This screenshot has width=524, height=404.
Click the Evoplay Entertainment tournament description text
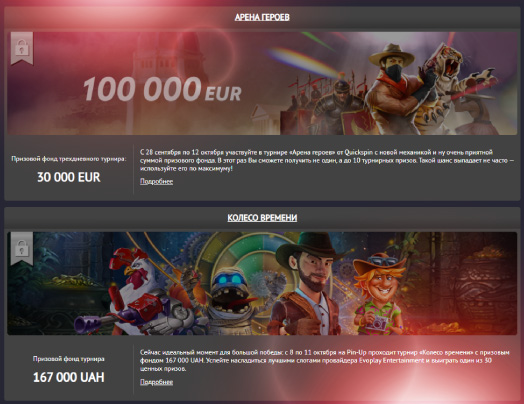click(325, 361)
